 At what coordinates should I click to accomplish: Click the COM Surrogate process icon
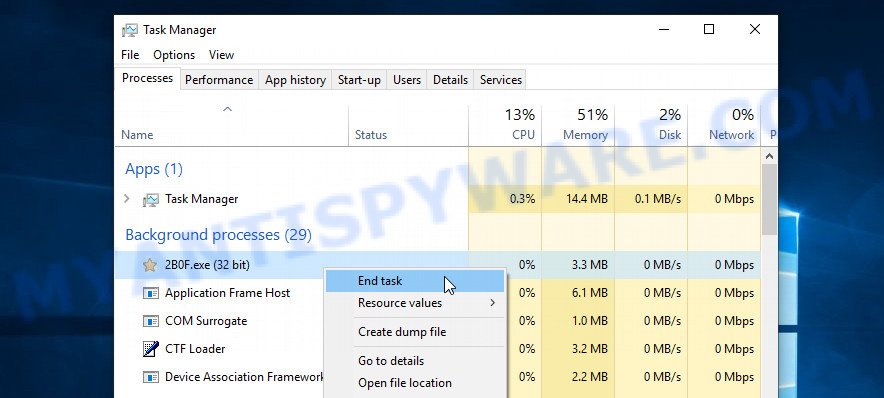(x=151, y=321)
